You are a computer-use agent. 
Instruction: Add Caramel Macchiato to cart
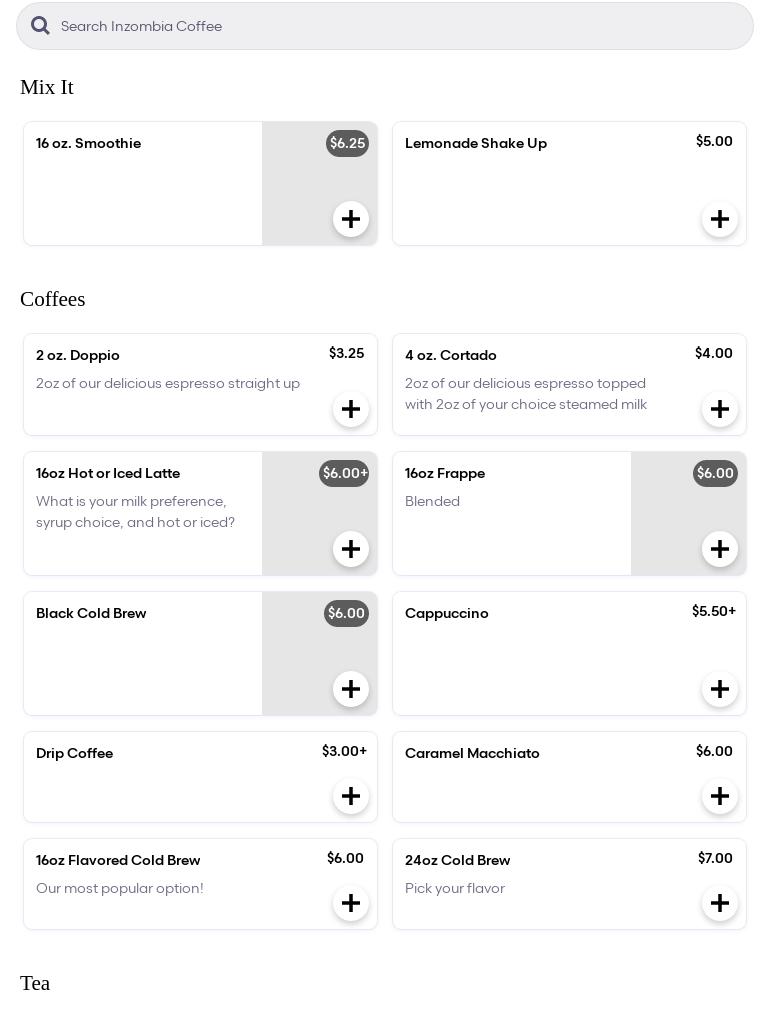point(720,796)
